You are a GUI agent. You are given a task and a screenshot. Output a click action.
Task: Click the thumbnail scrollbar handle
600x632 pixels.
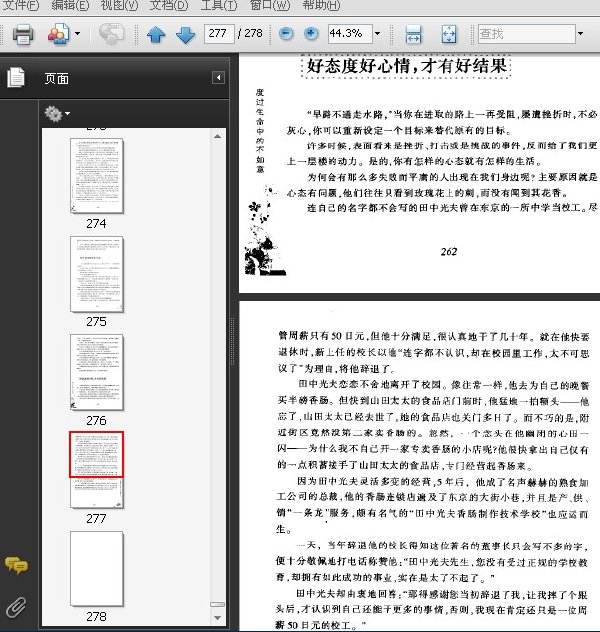click(x=218, y=604)
